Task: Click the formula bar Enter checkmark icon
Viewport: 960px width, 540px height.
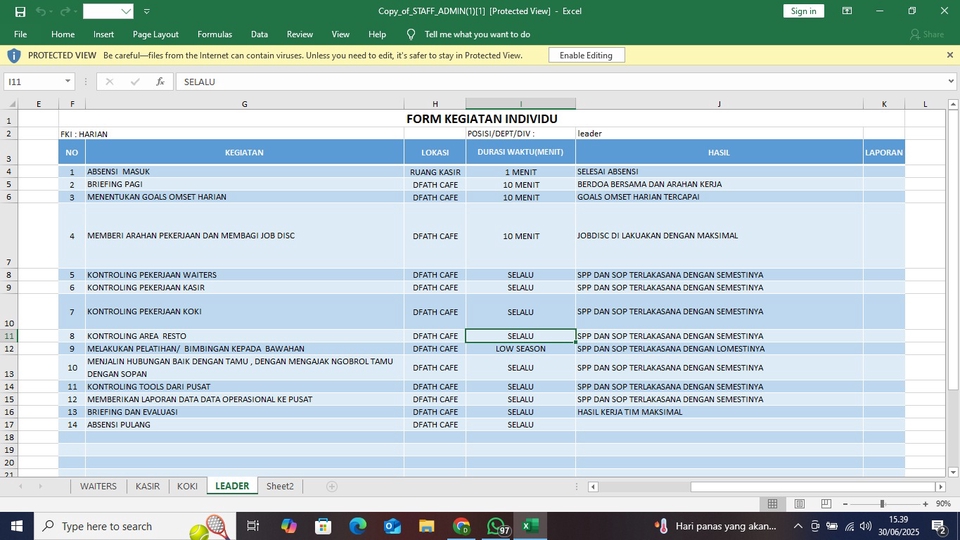Action: pos(135,81)
